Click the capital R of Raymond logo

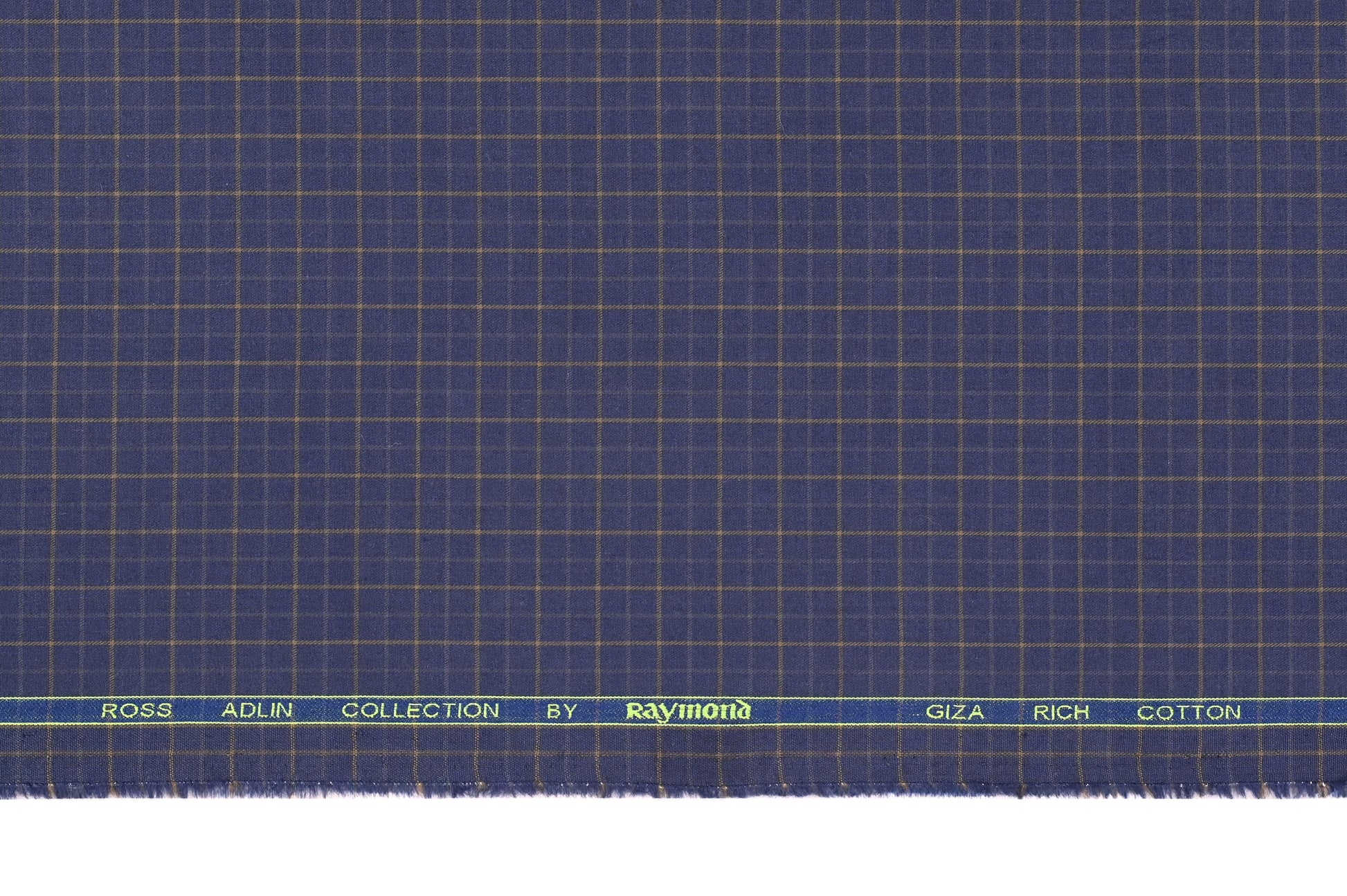point(633,711)
